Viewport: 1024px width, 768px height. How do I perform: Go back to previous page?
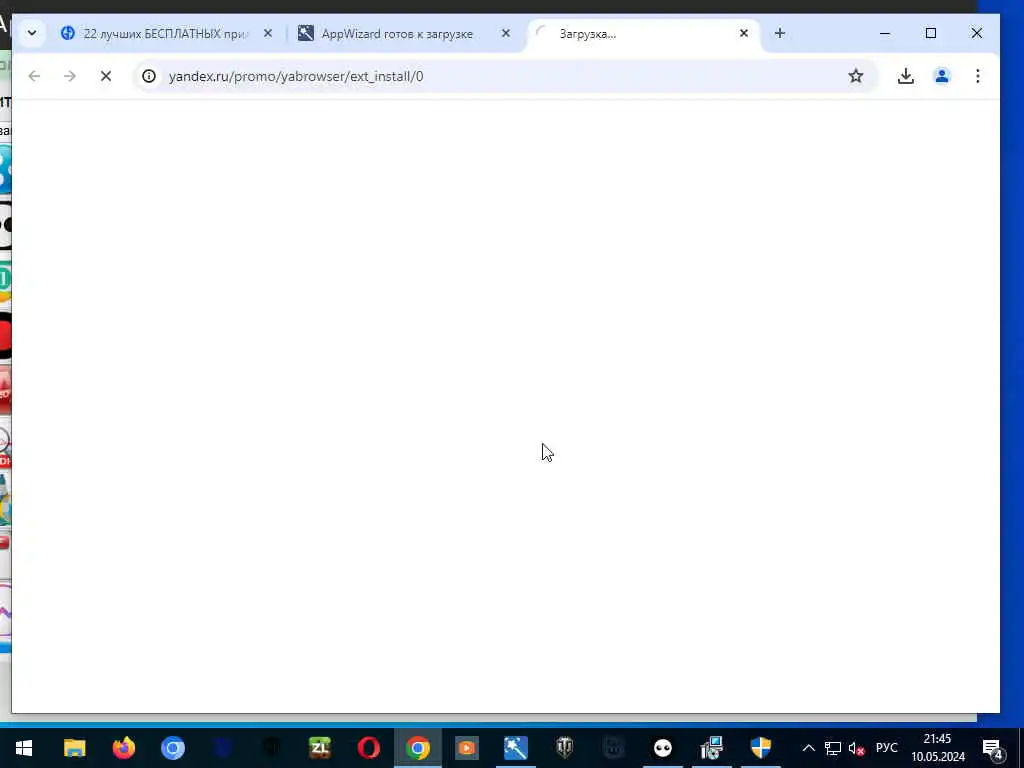[35, 76]
